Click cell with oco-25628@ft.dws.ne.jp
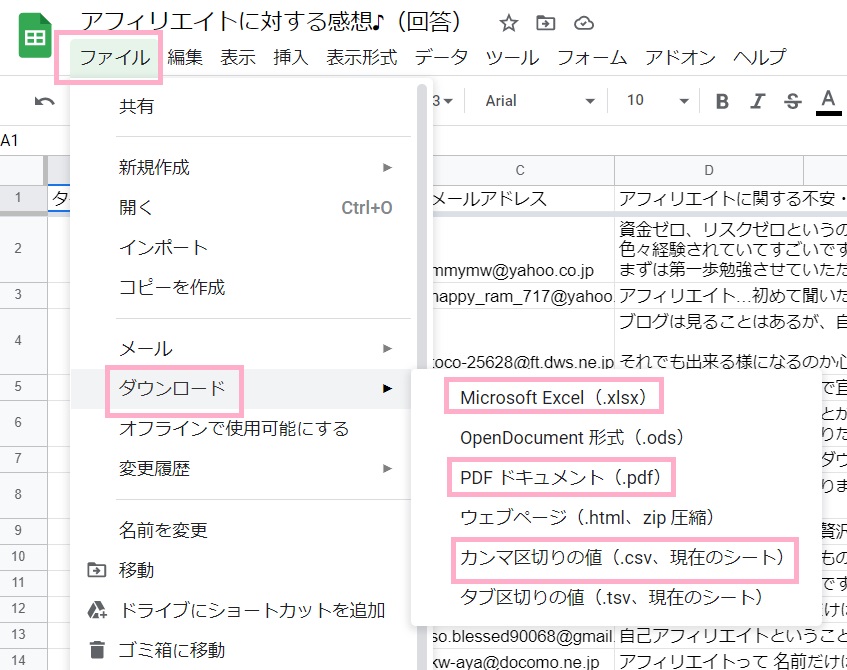Image resolution: width=847 pixels, height=670 pixels. 523,341
